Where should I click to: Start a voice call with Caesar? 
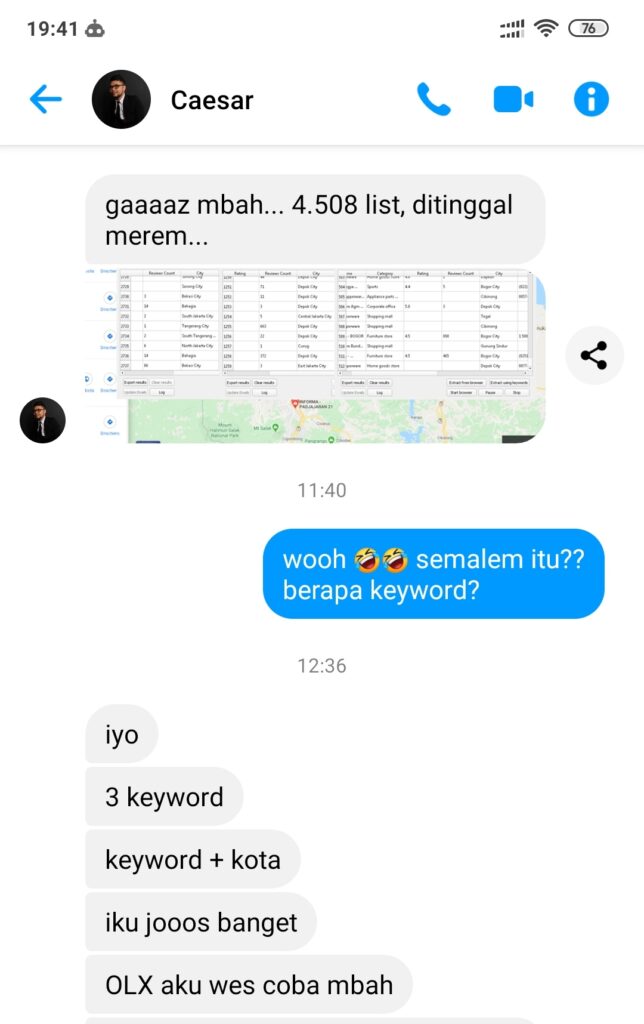(434, 99)
